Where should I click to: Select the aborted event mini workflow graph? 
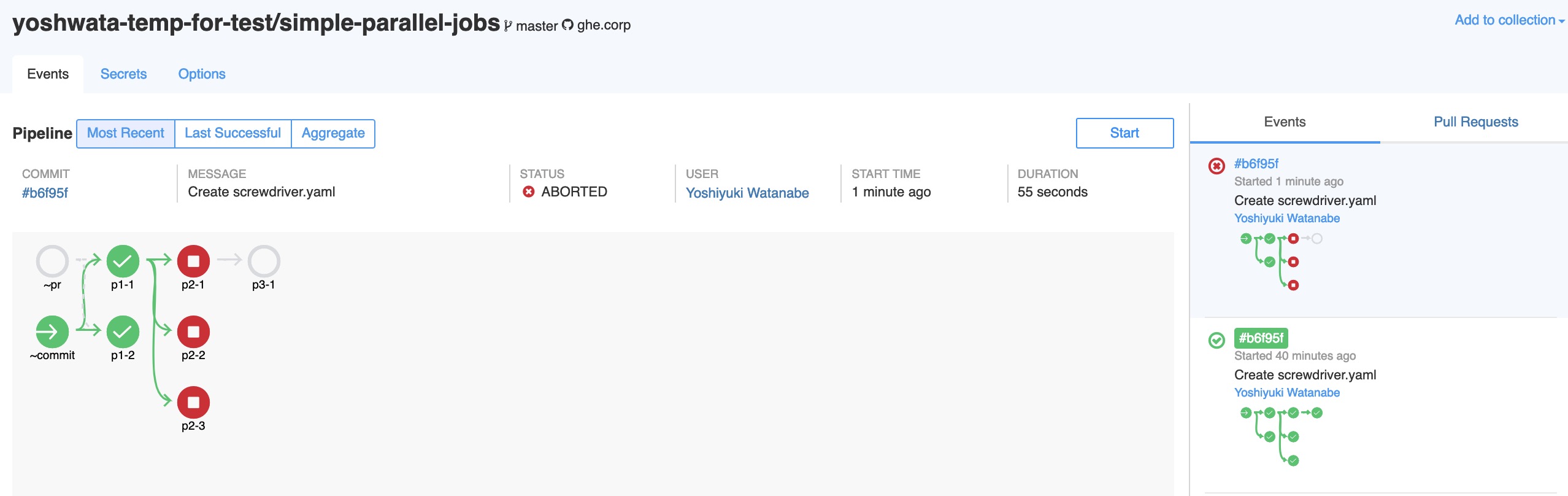(x=1281, y=262)
